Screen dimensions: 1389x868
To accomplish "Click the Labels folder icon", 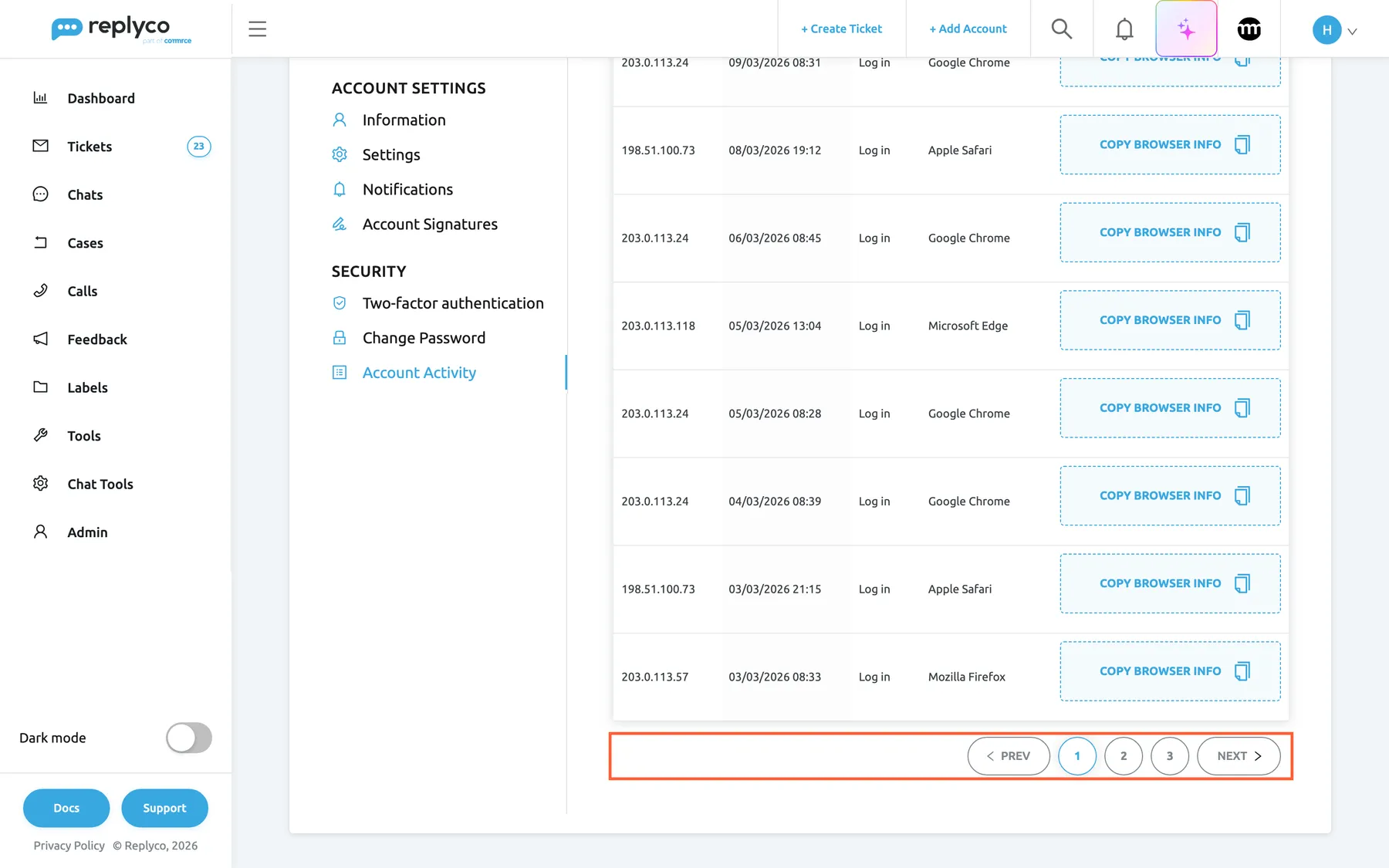I will [40, 387].
